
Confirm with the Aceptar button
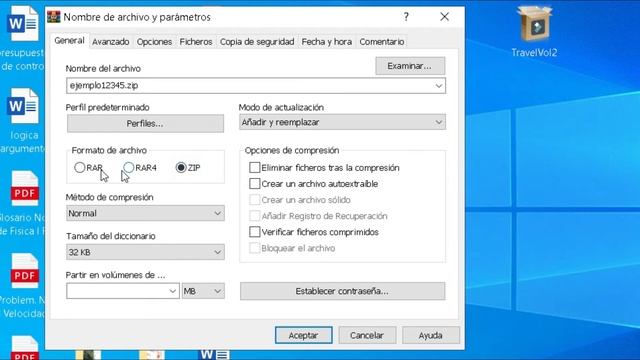(x=304, y=335)
